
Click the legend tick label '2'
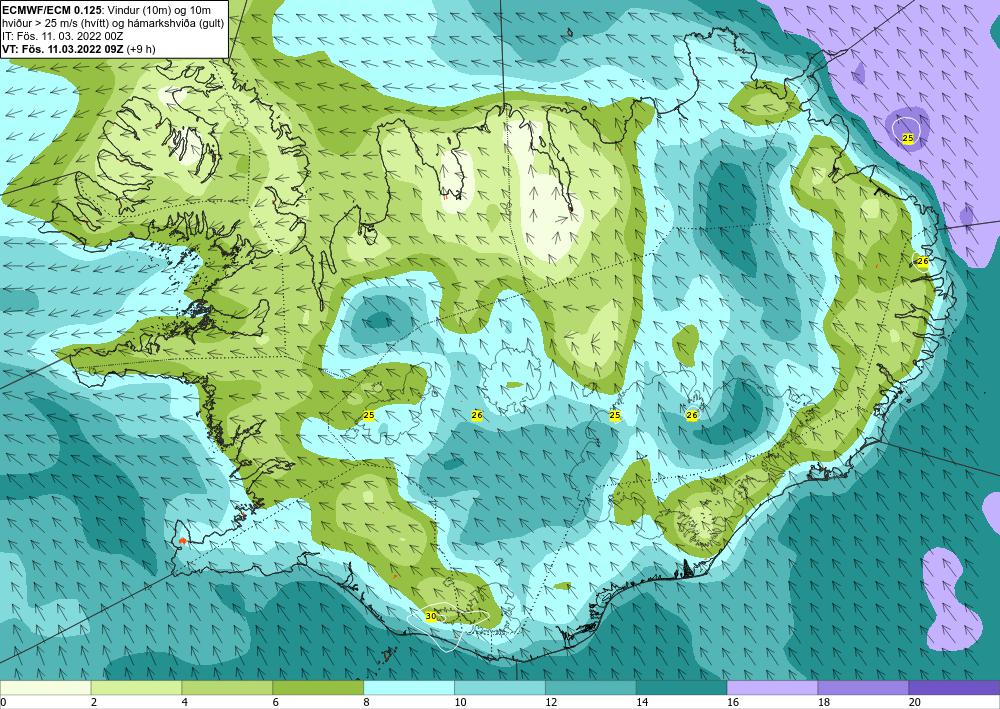94,703
